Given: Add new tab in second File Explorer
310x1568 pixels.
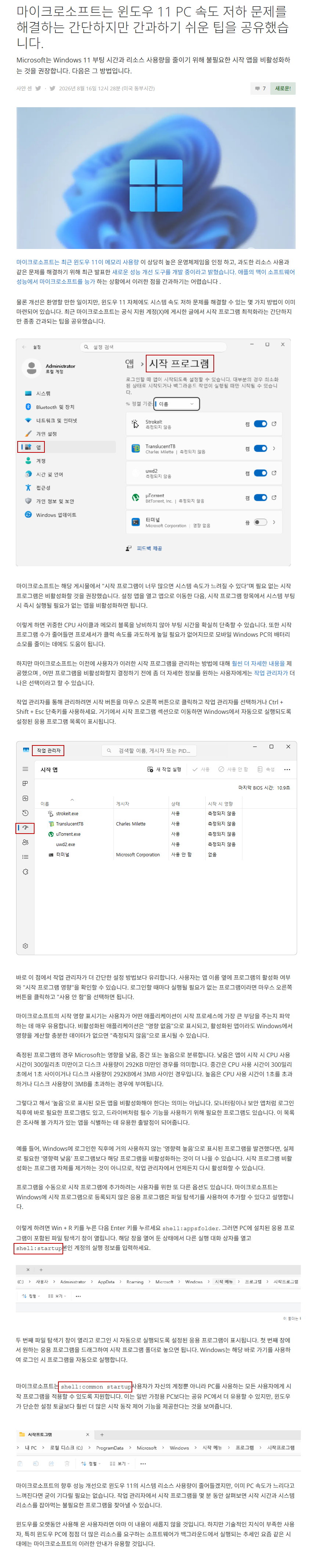Looking at the screenshot, I should (x=102, y=1434).
